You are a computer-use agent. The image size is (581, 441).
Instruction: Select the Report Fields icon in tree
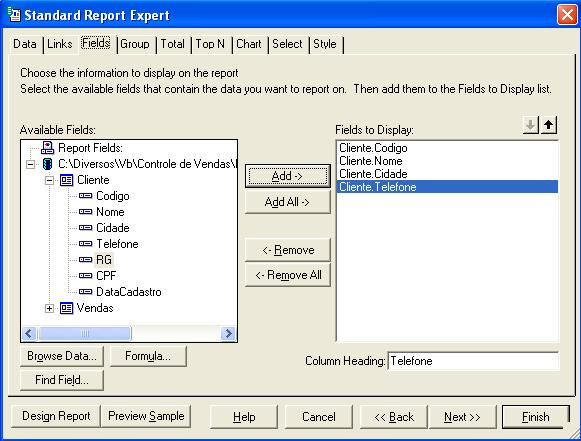click(47, 147)
